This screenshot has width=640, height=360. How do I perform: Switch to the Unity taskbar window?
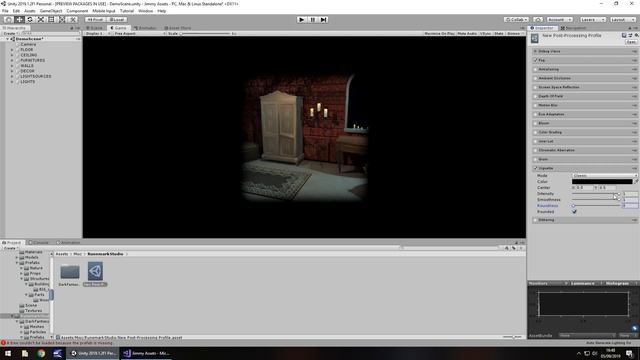click(93, 353)
